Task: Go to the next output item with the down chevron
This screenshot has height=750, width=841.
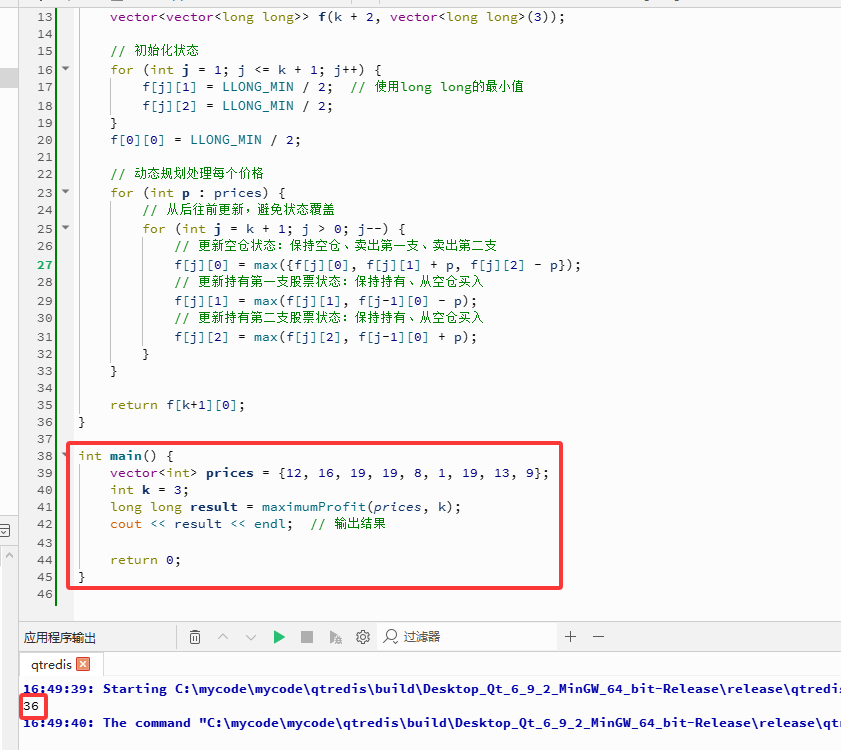Action: click(x=250, y=637)
